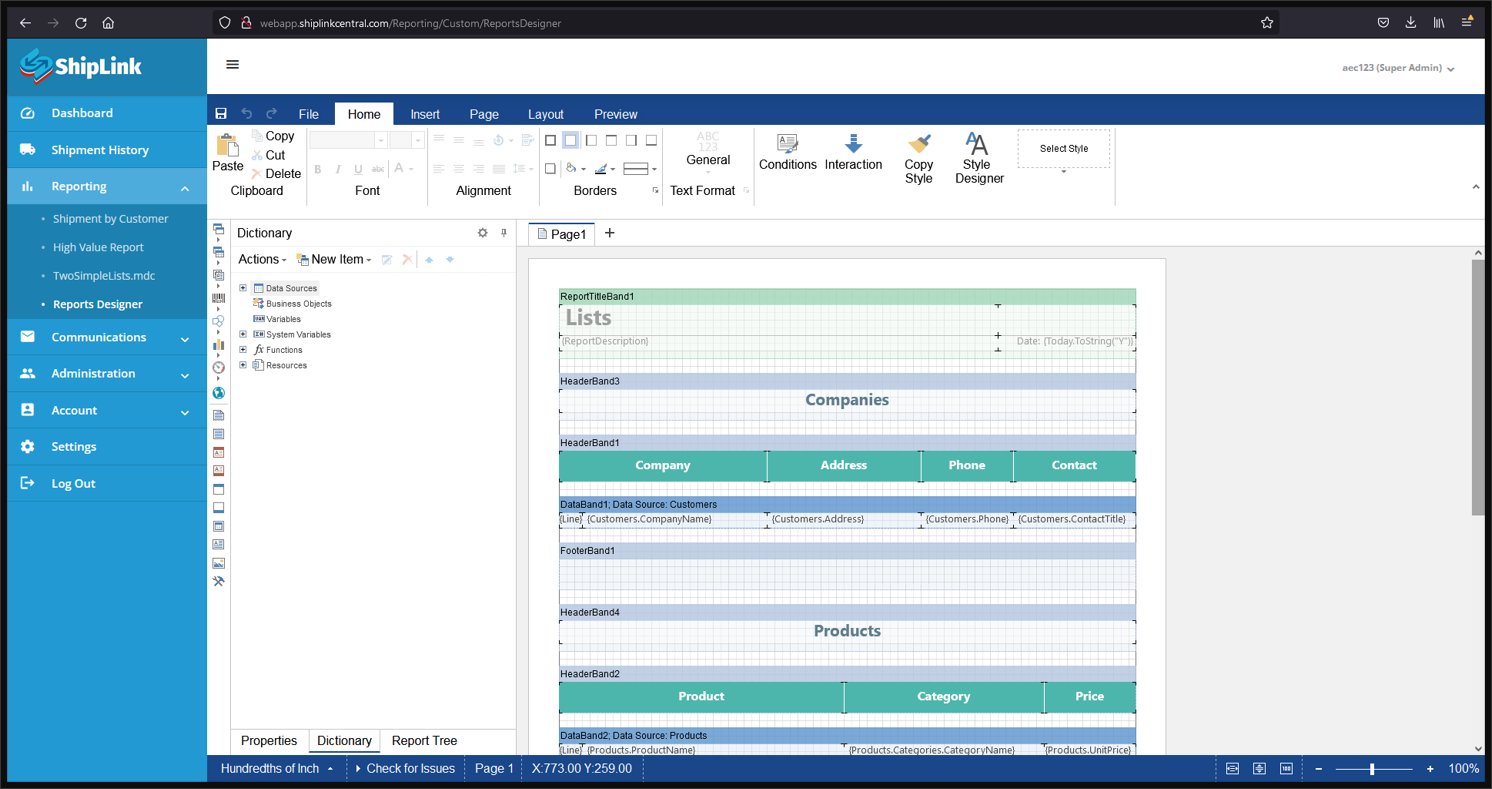Expand the Data Sources tree node

tap(243, 288)
